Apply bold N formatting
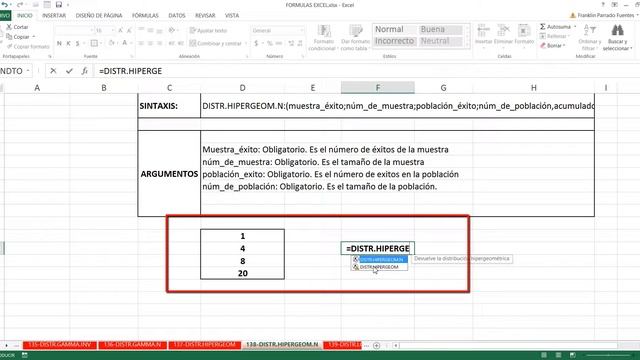Image resolution: width=640 pixels, height=360 pixels. click(59, 43)
